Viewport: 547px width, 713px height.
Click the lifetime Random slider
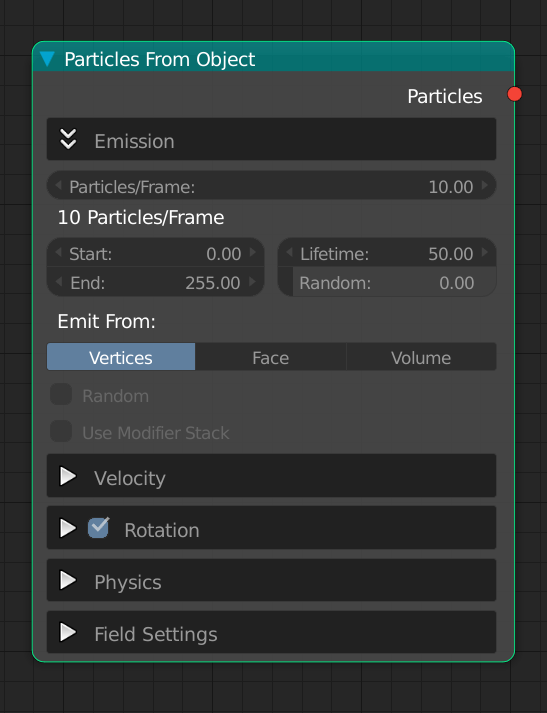(387, 282)
